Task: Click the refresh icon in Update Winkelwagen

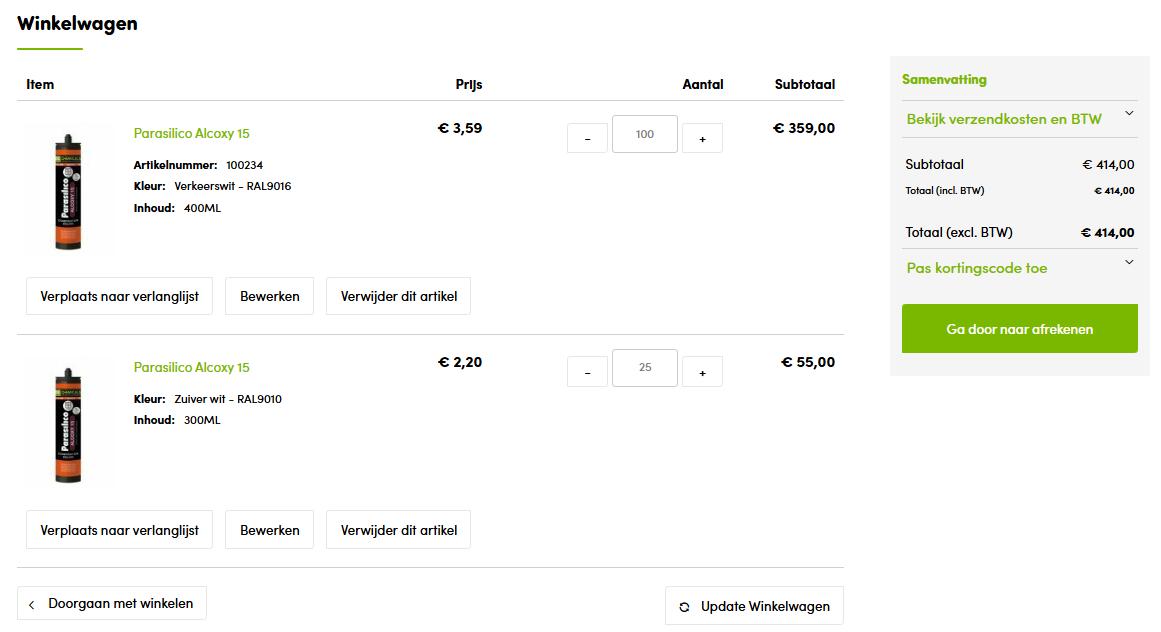Action: point(684,607)
